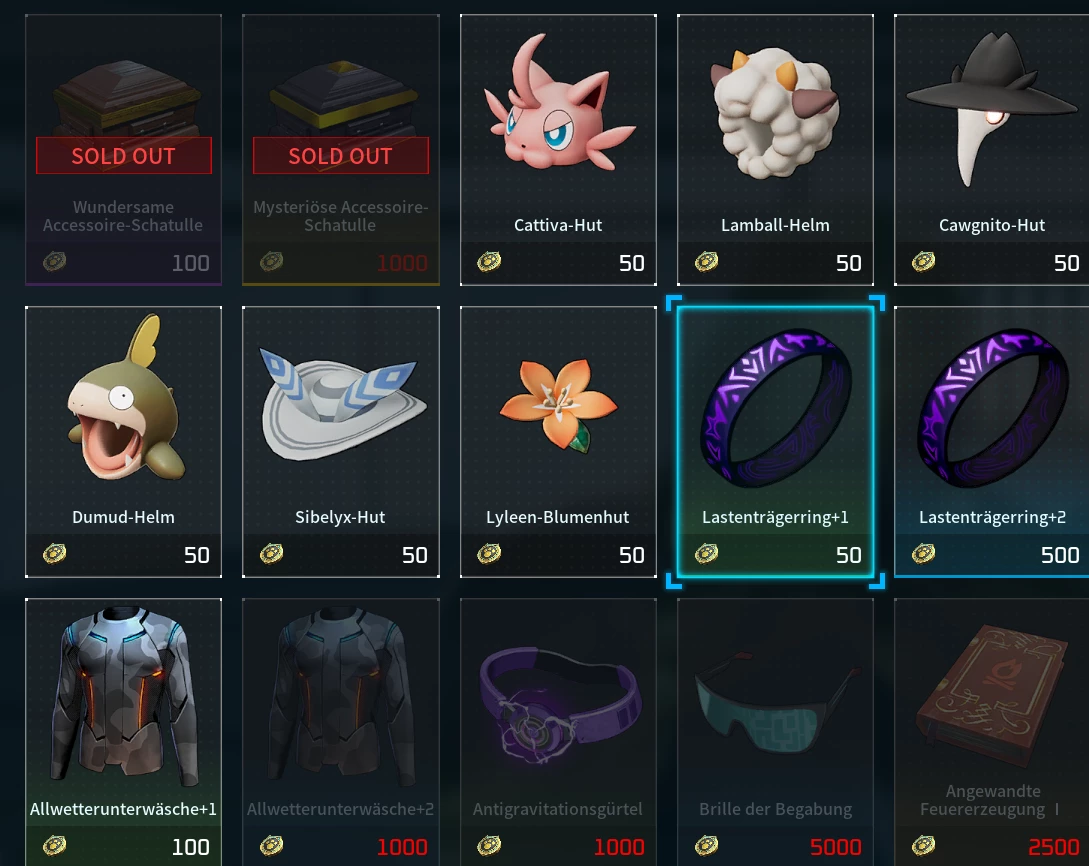
Task: Click the Cattiva-Hut price of 50
Action: [631, 263]
